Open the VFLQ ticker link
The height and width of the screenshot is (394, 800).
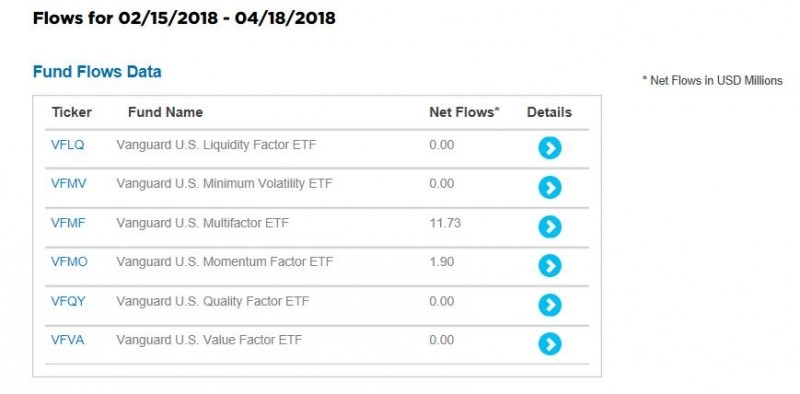[x=67, y=145]
